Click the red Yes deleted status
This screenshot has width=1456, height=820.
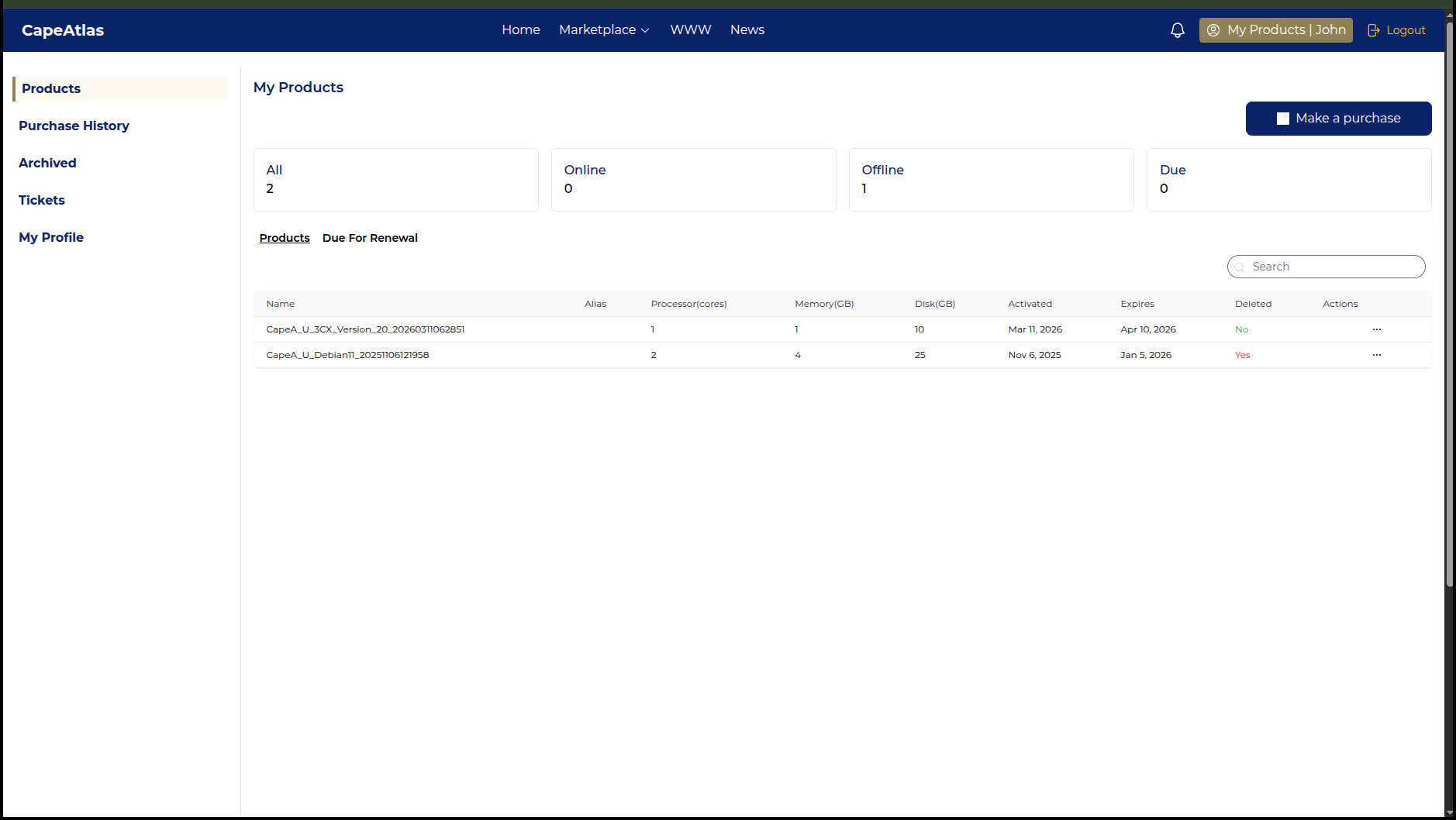1242,355
